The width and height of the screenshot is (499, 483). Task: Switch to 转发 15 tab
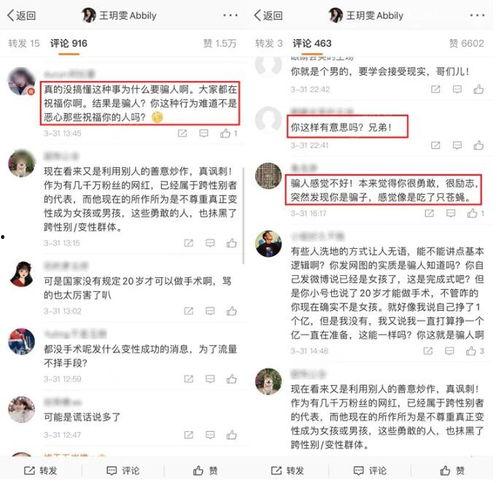pyautogui.click(x=24, y=43)
